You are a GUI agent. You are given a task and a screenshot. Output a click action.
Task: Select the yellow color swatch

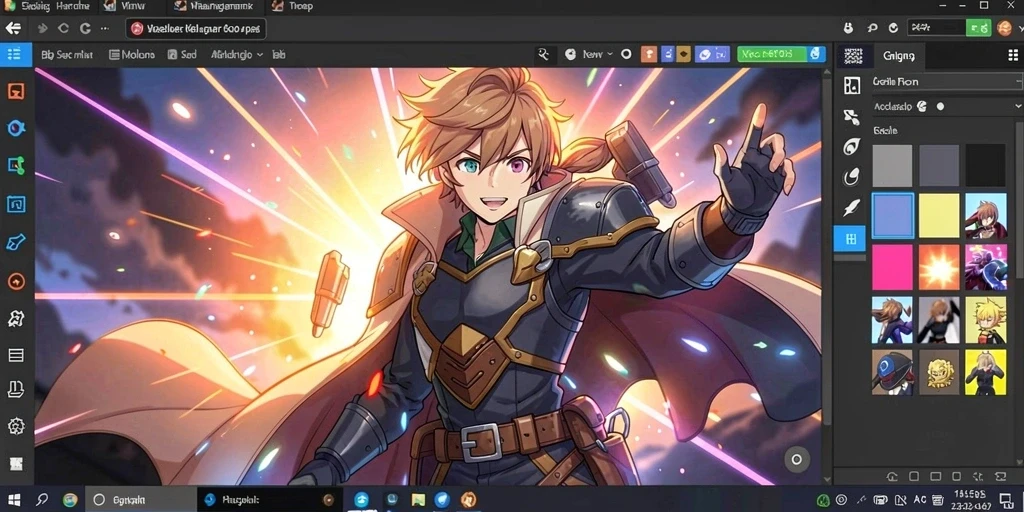[939, 216]
